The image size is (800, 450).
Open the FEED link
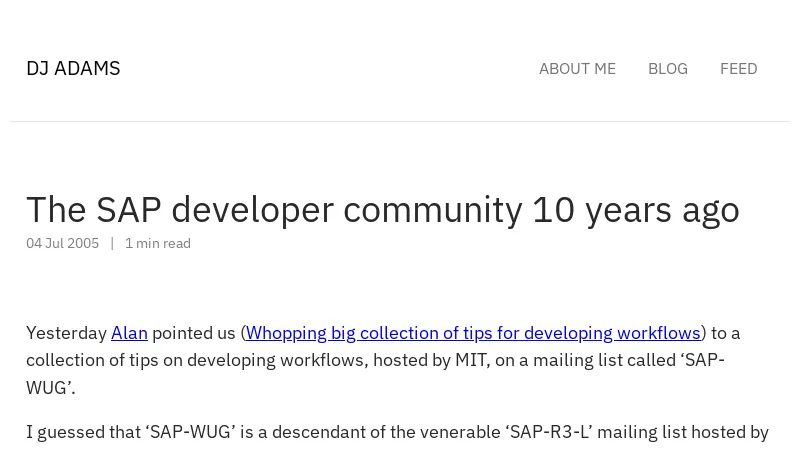point(738,69)
